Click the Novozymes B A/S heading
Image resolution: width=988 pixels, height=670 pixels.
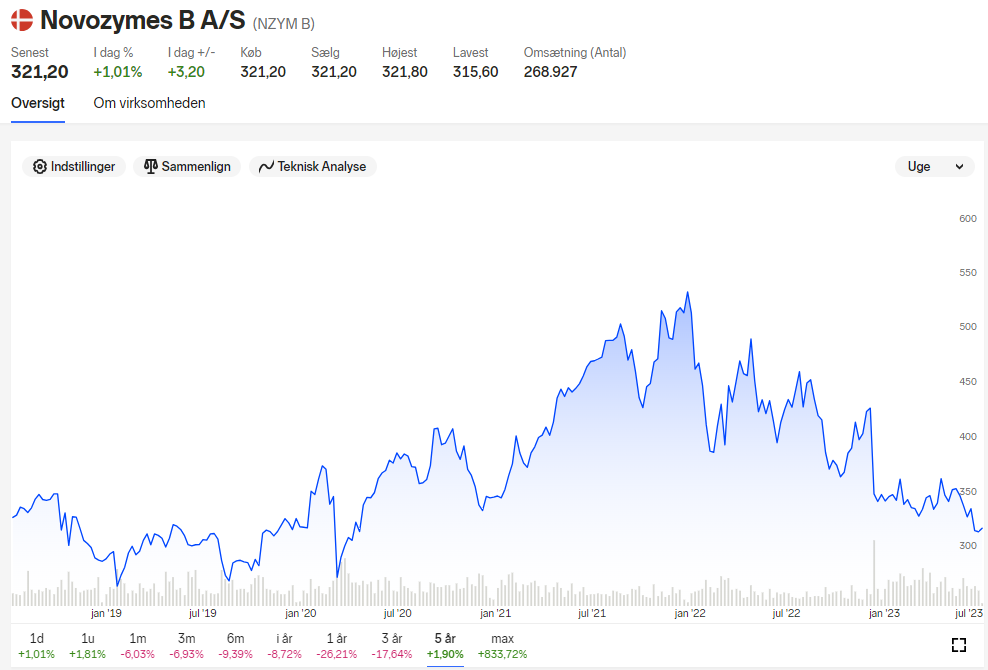coord(142,20)
